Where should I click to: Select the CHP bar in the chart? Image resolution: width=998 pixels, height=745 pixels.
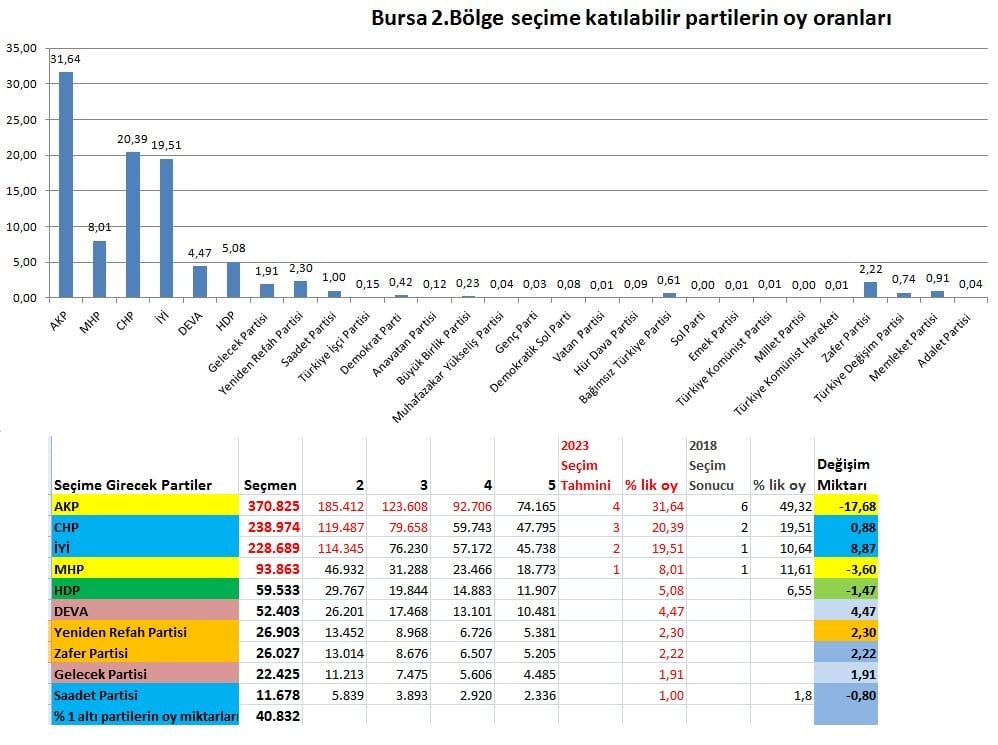click(x=133, y=225)
